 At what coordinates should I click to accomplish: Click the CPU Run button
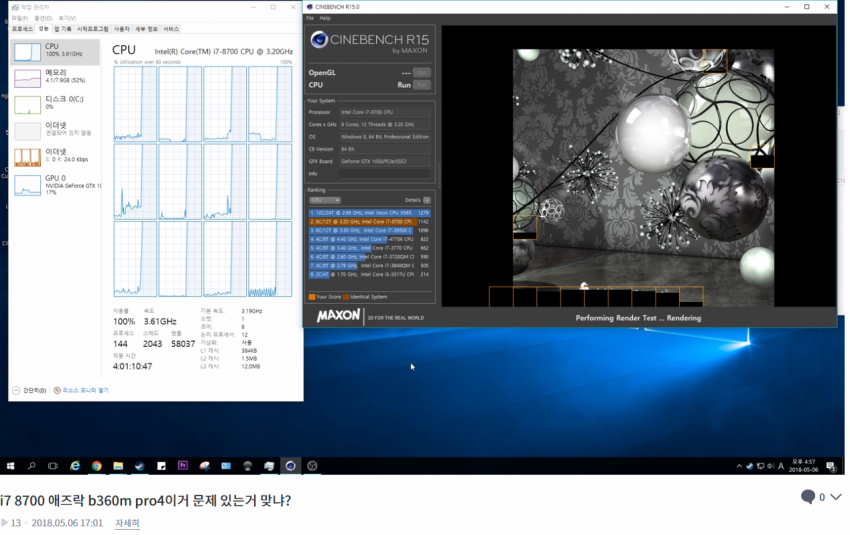click(x=422, y=85)
